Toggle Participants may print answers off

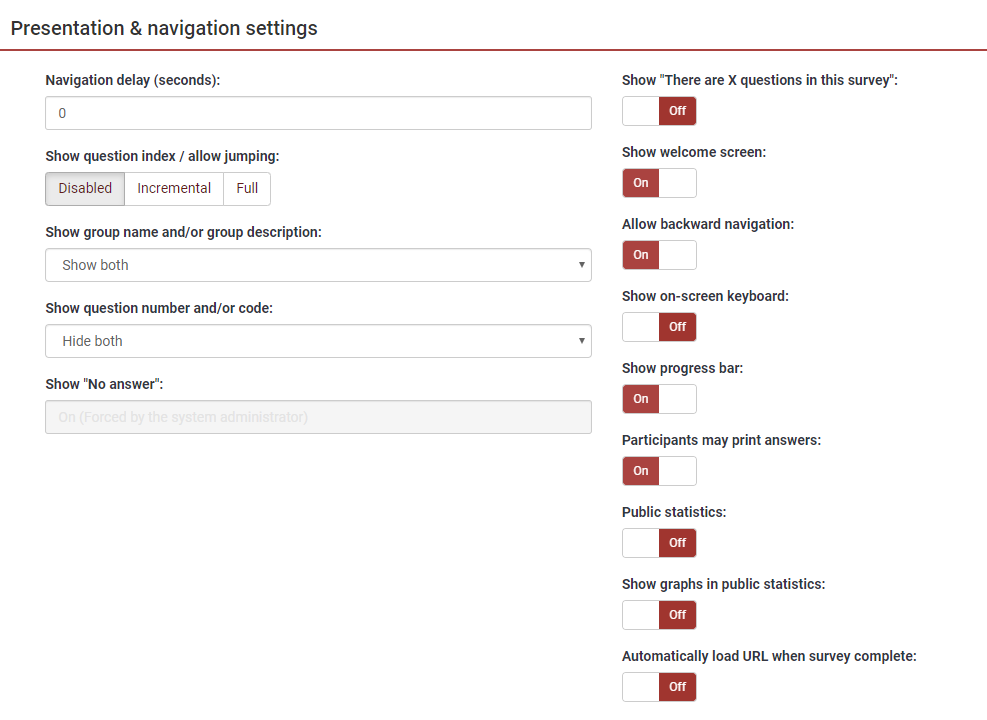coord(659,471)
